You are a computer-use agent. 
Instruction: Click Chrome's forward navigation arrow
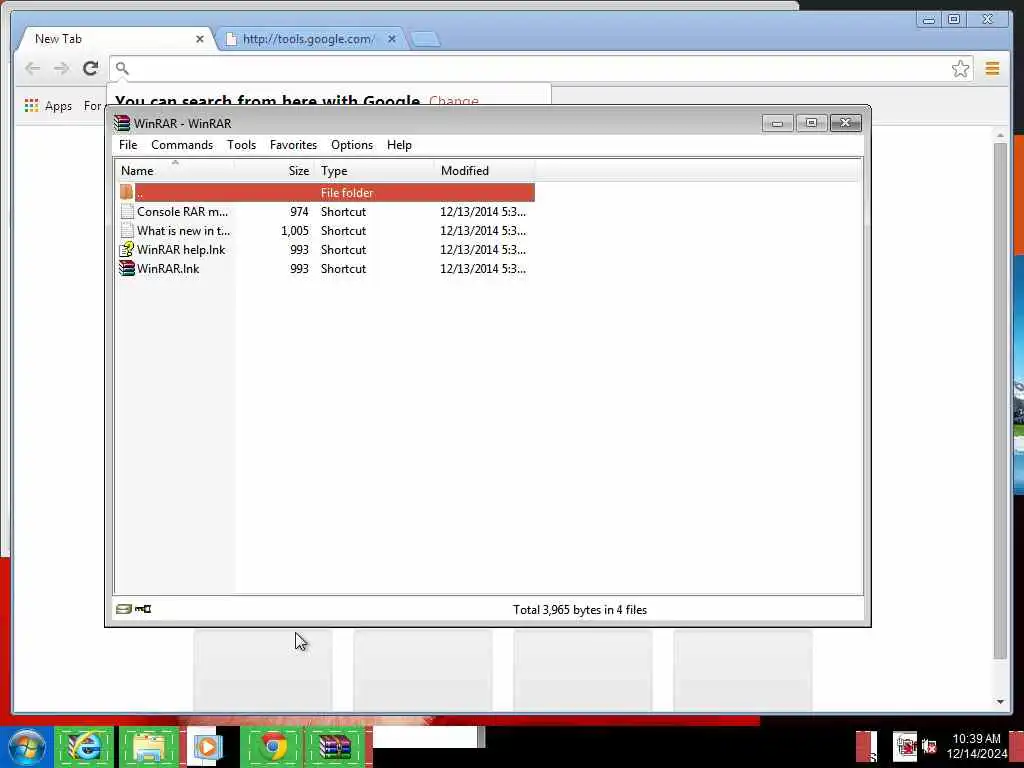61,68
